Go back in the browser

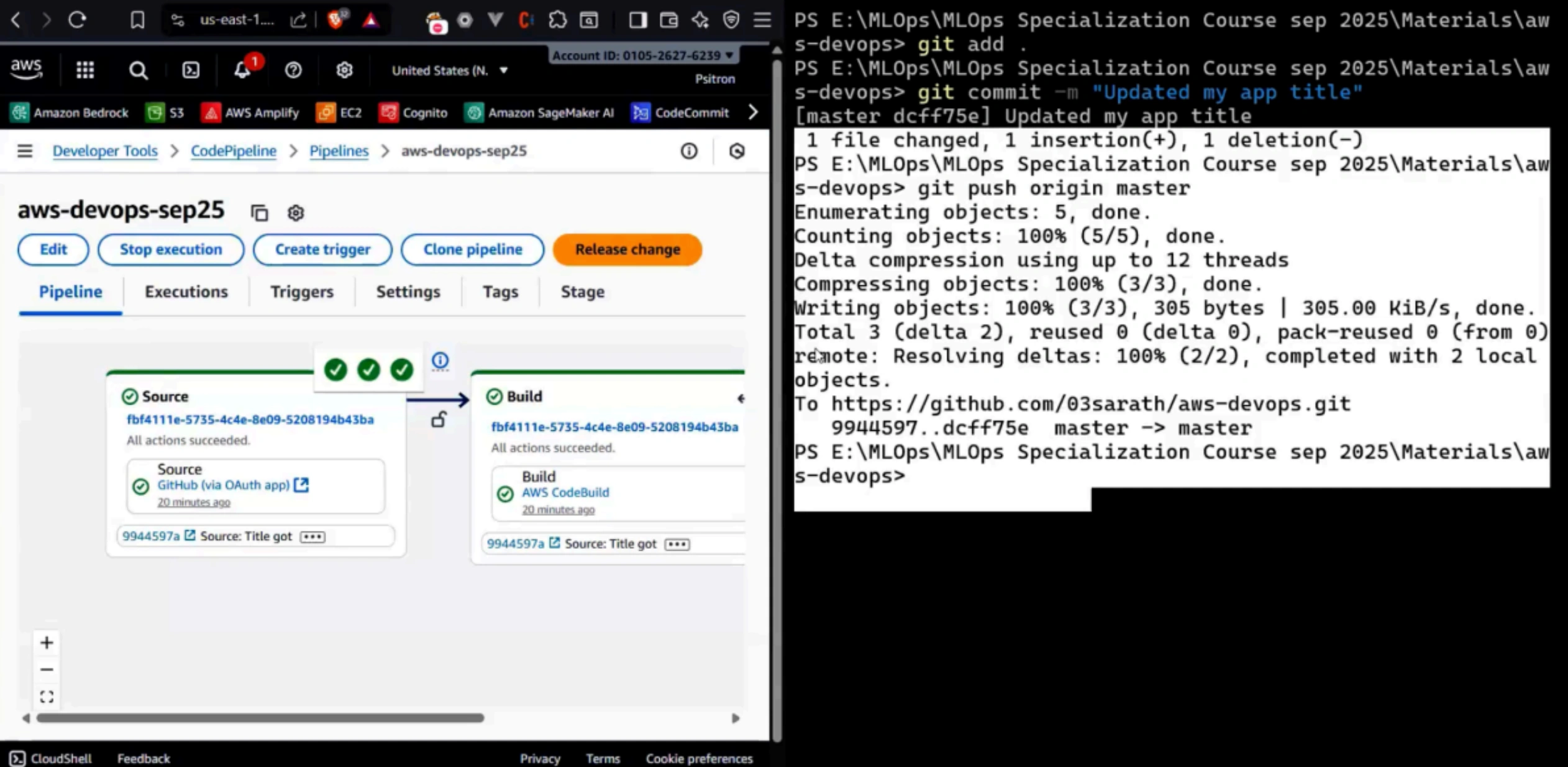coord(17,20)
